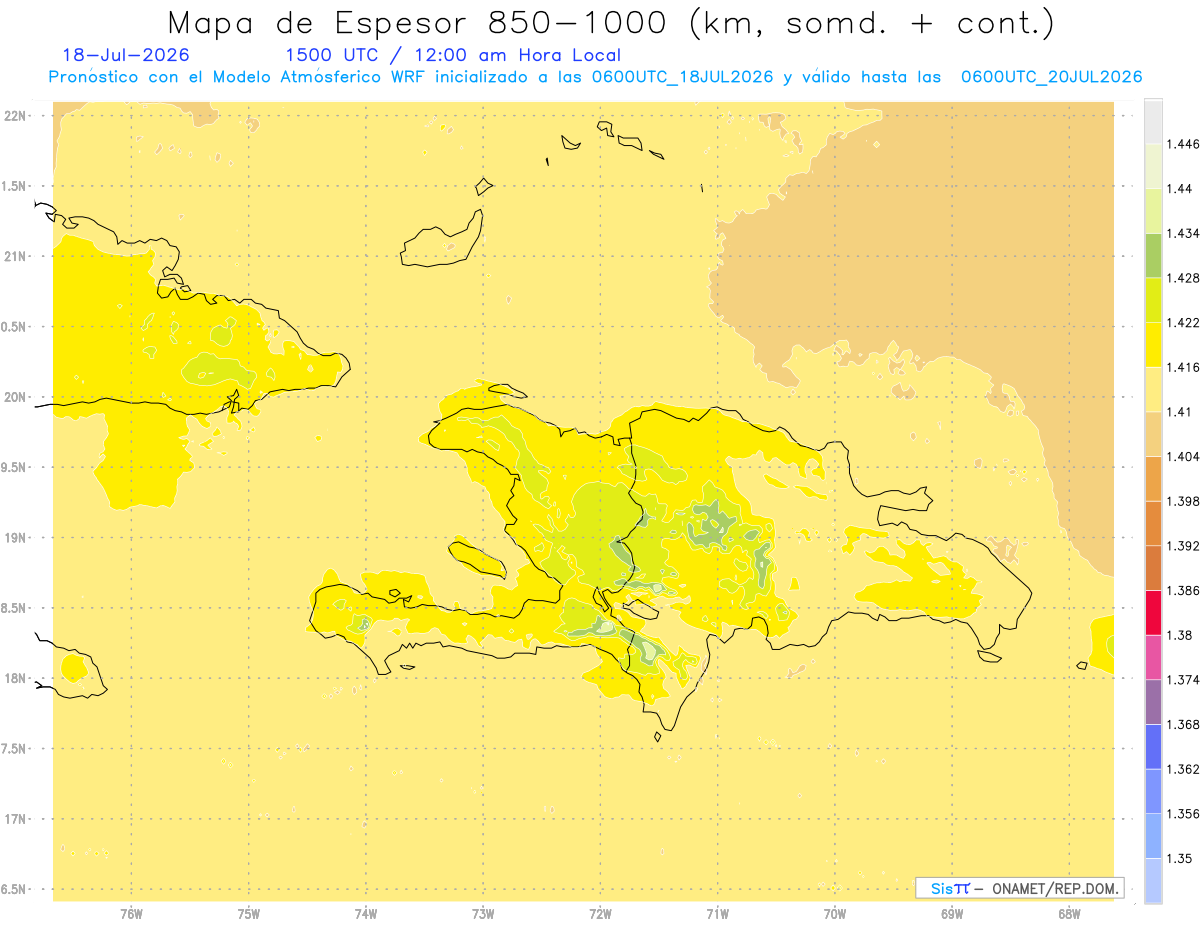Viewport: 1200px width, 927px height.
Task: Pick the tan 1.404–1.41 colorbar swatch
Action: 1153,434
